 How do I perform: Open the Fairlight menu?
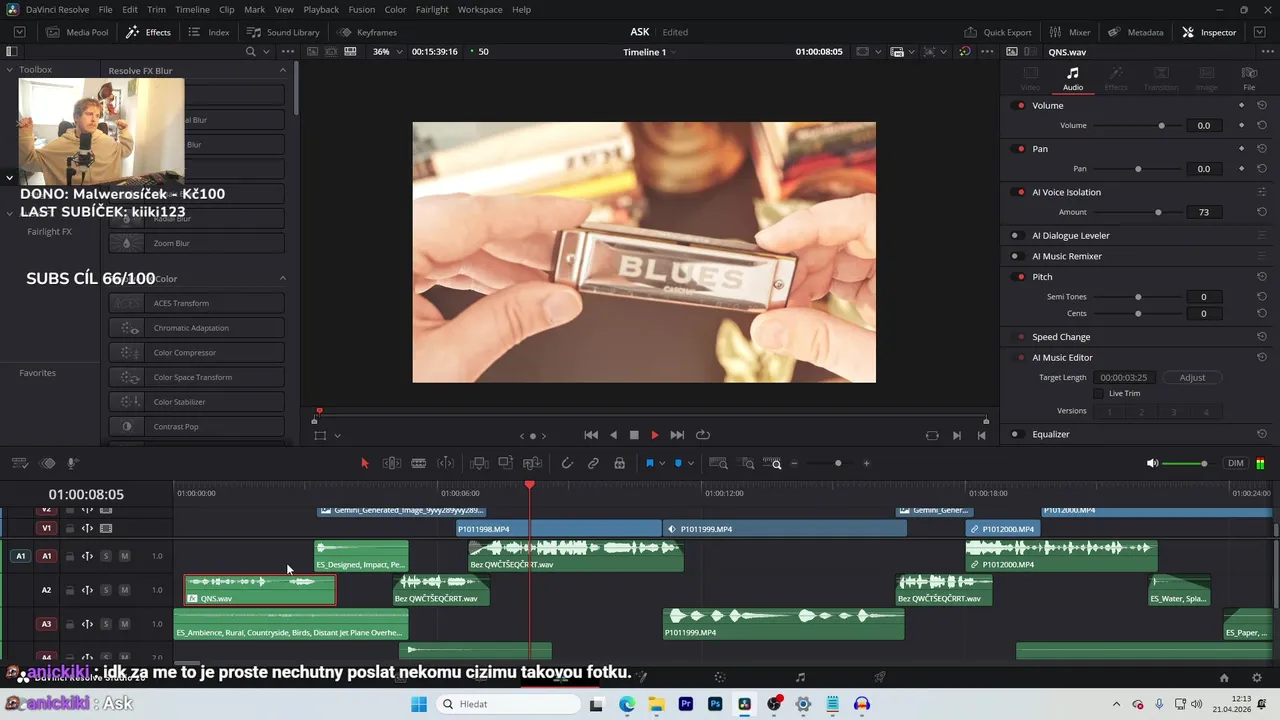click(x=432, y=9)
